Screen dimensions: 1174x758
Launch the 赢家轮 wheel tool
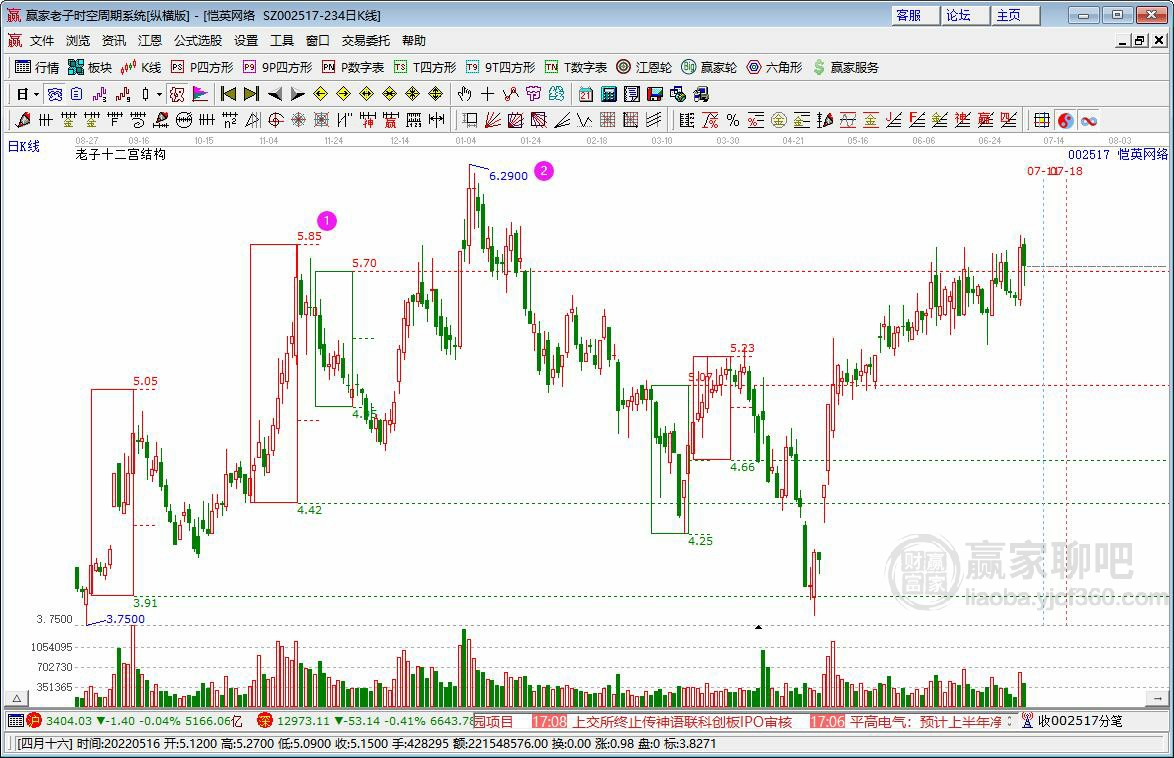(x=709, y=67)
